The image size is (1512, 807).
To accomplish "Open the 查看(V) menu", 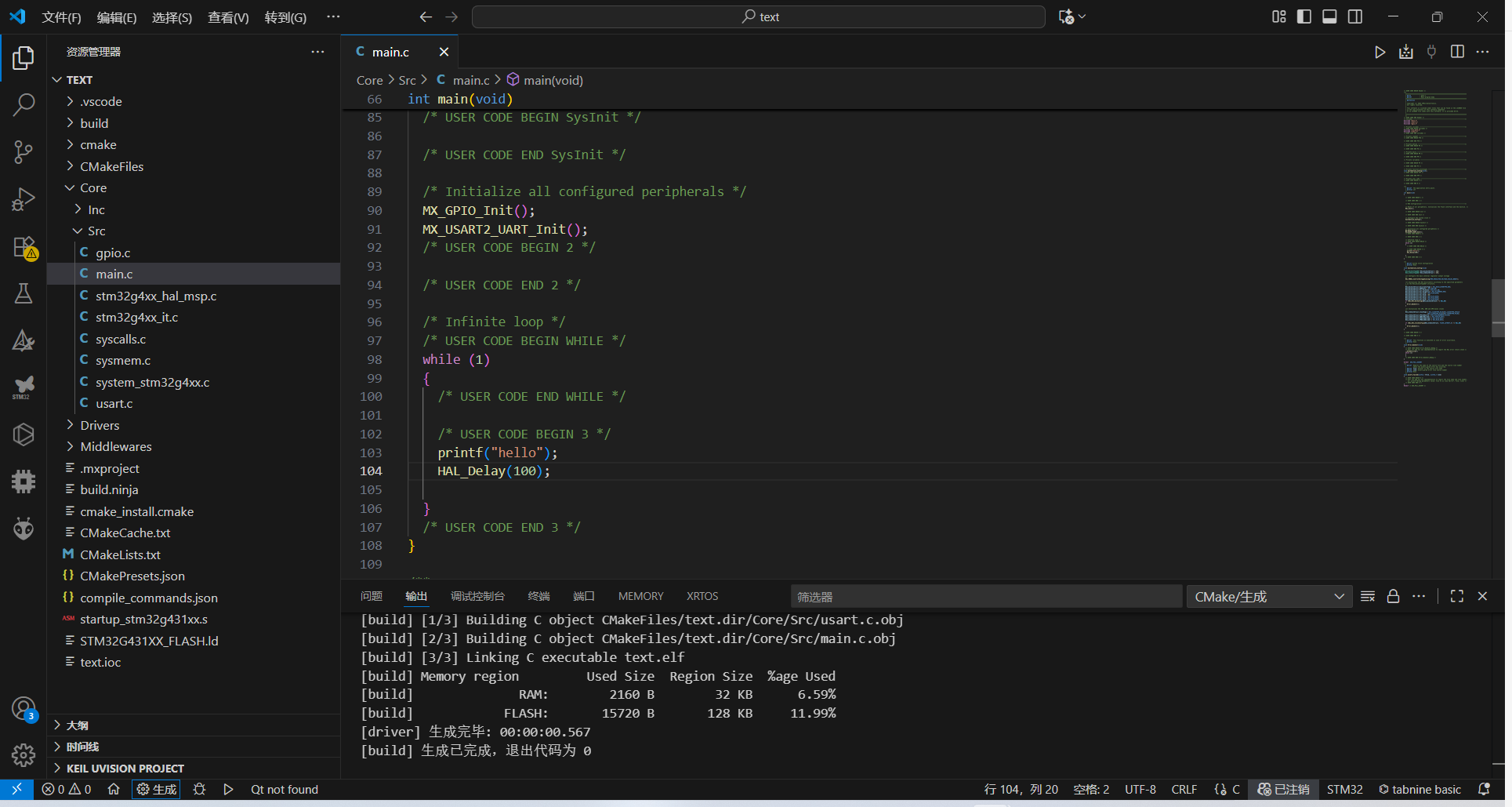I will tap(228, 17).
